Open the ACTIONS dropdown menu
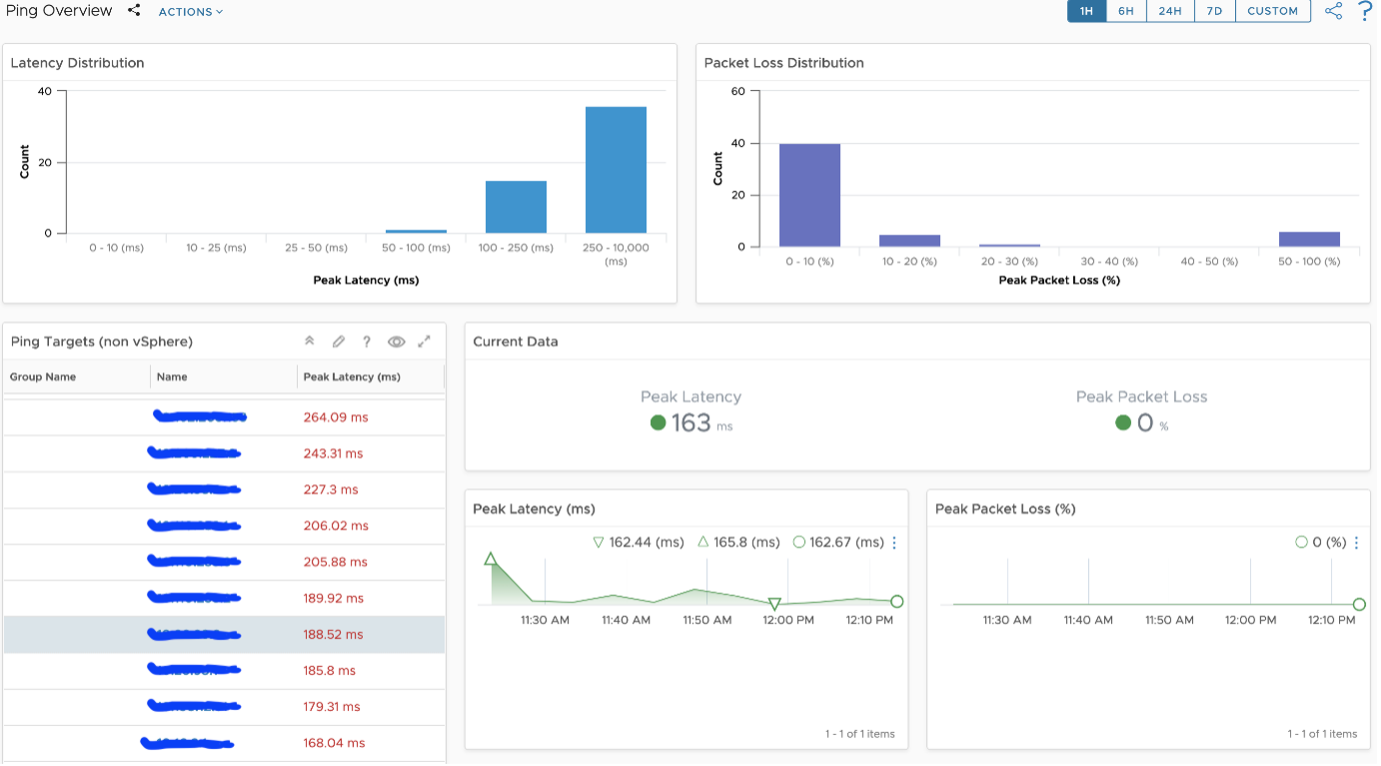The width and height of the screenshot is (1381, 766). point(191,12)
